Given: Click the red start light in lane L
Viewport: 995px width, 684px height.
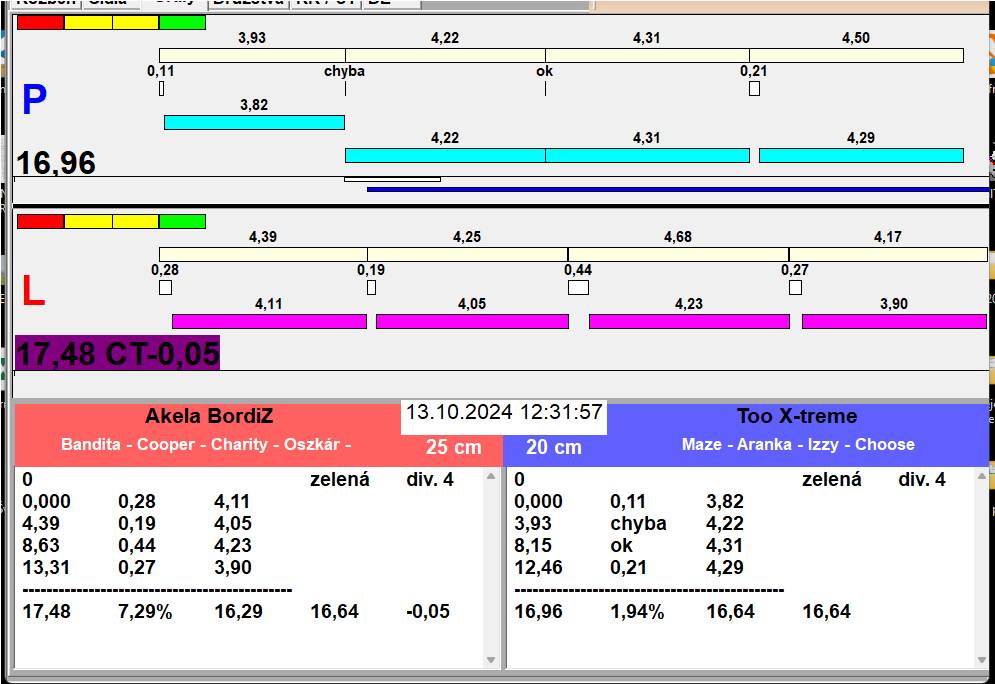Looking at the screenshot, I should (x=41, y=221).
